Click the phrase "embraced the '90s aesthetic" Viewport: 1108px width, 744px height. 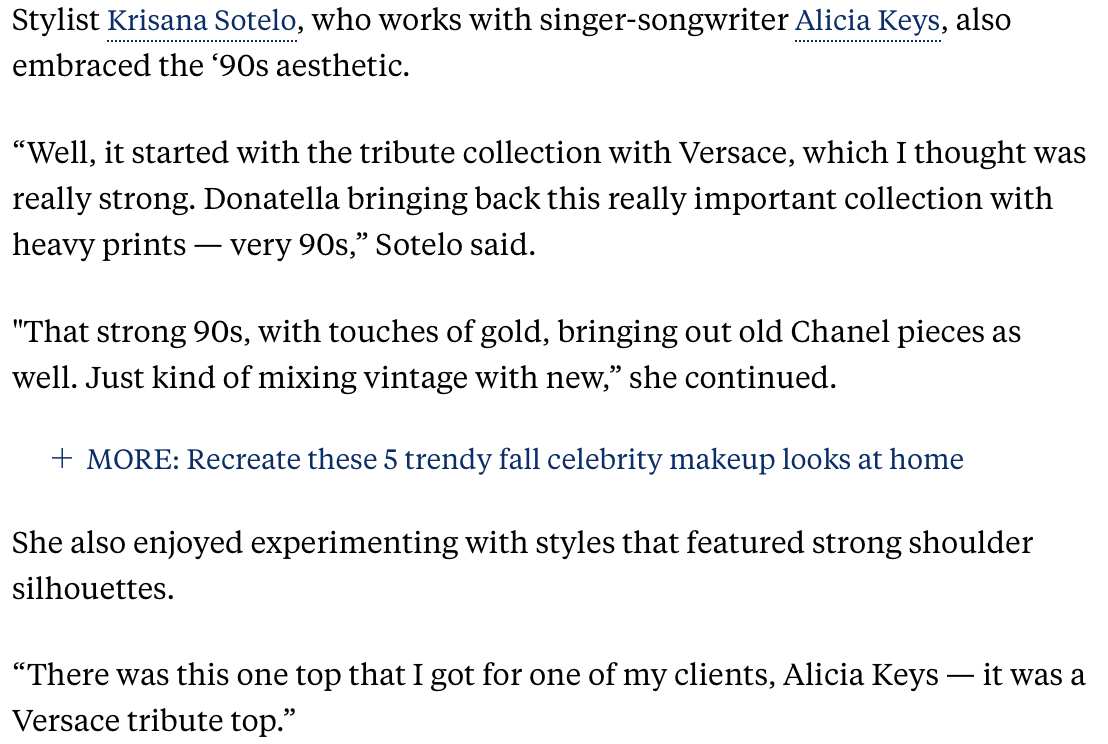coord(210,67)
